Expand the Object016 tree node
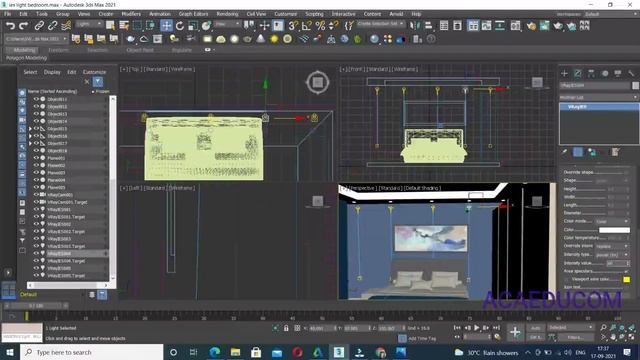 coord(30,136)
